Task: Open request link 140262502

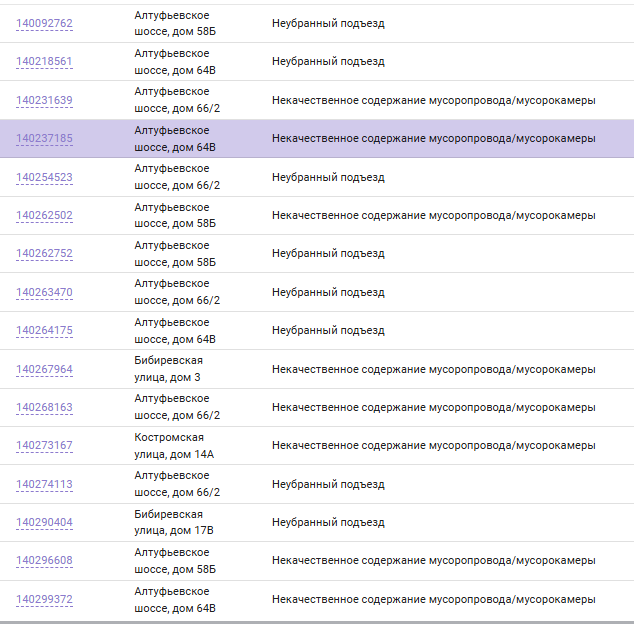Action: (x=44, y=215)
